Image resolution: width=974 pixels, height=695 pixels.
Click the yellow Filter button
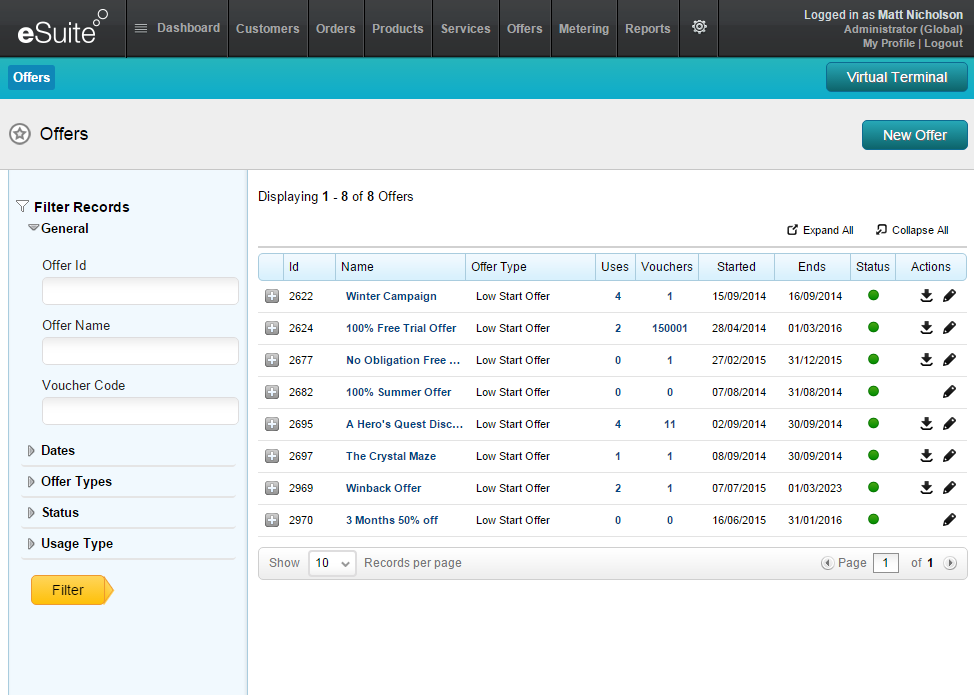(x=68, y=590)
